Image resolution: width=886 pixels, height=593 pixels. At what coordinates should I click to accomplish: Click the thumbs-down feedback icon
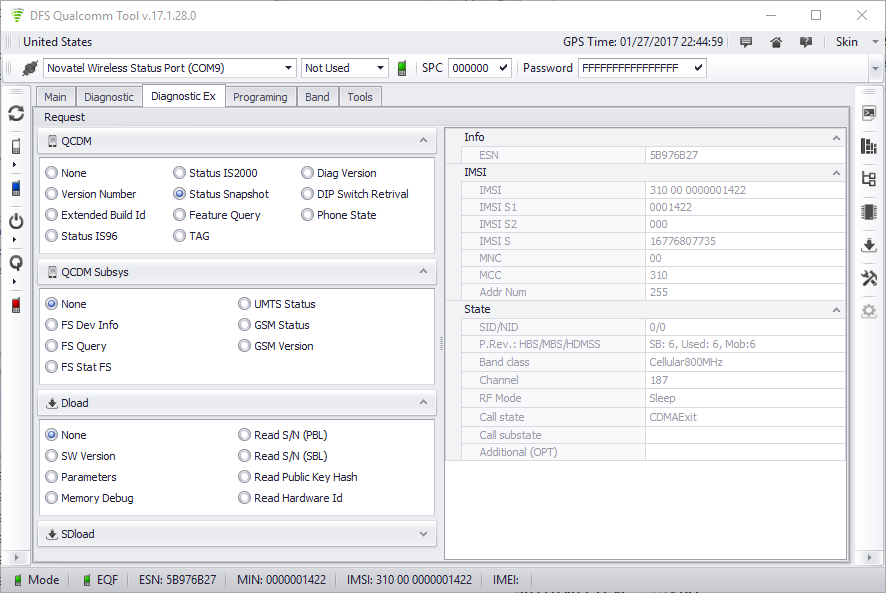tap(806, 42)
